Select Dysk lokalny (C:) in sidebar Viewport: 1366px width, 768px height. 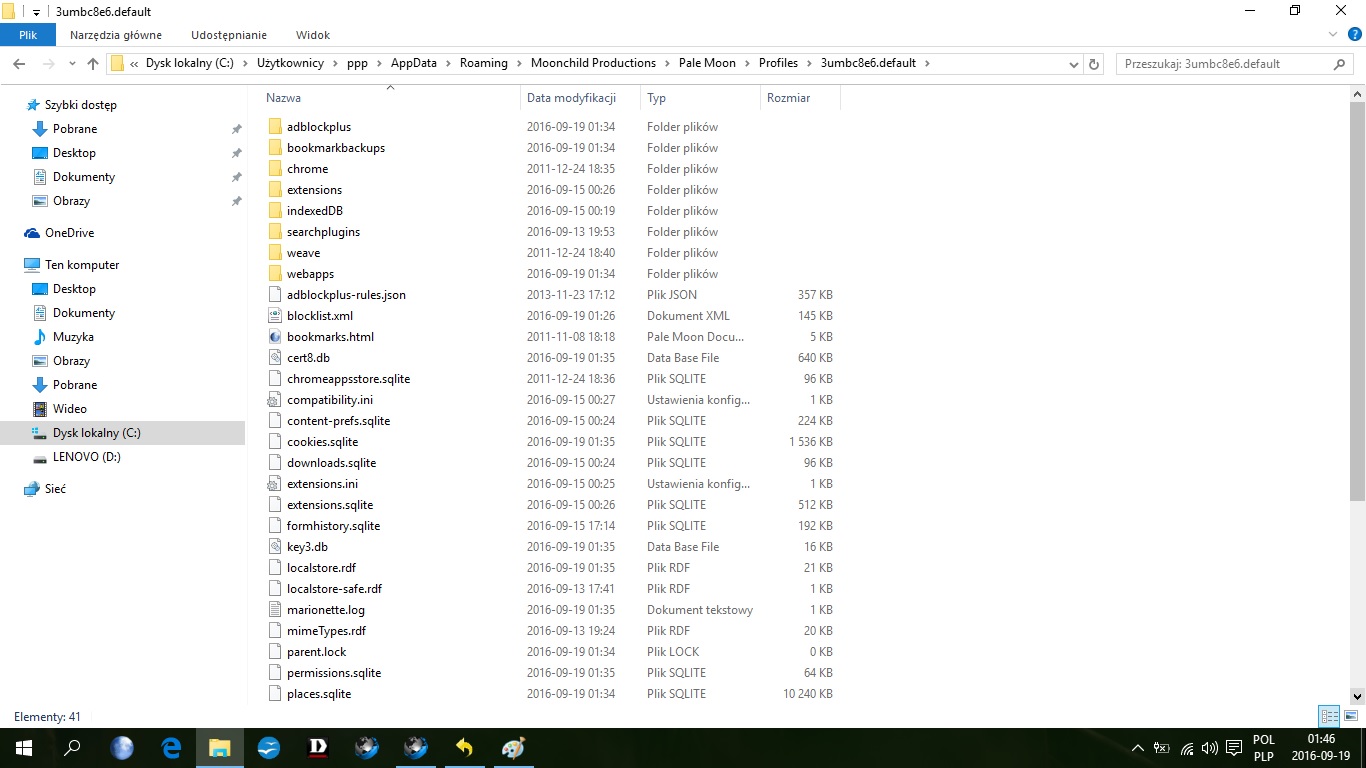click(x=97, y=433)
